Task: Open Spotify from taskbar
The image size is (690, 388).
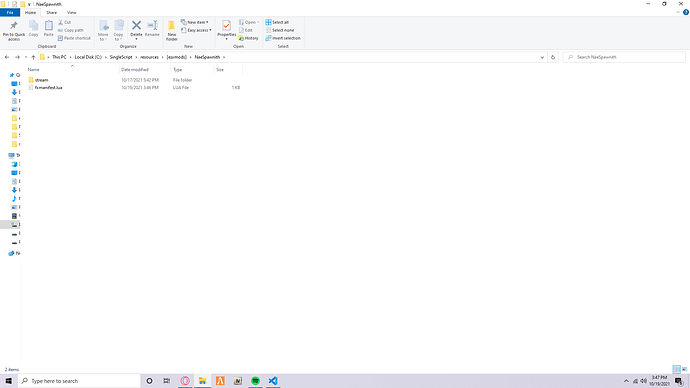Action: (255, 381)
